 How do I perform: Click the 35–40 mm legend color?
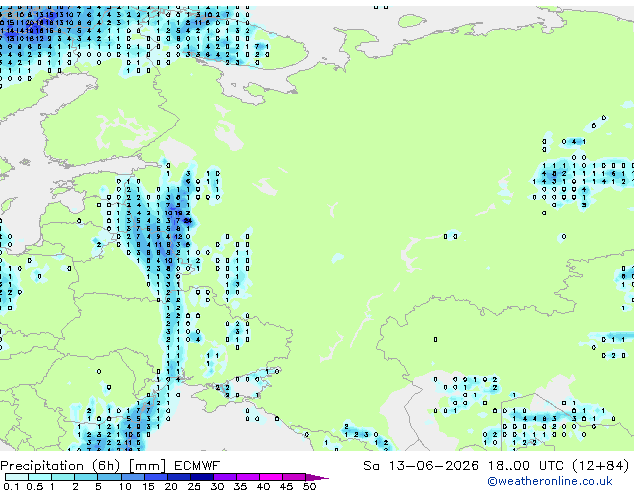click(248, 477)
